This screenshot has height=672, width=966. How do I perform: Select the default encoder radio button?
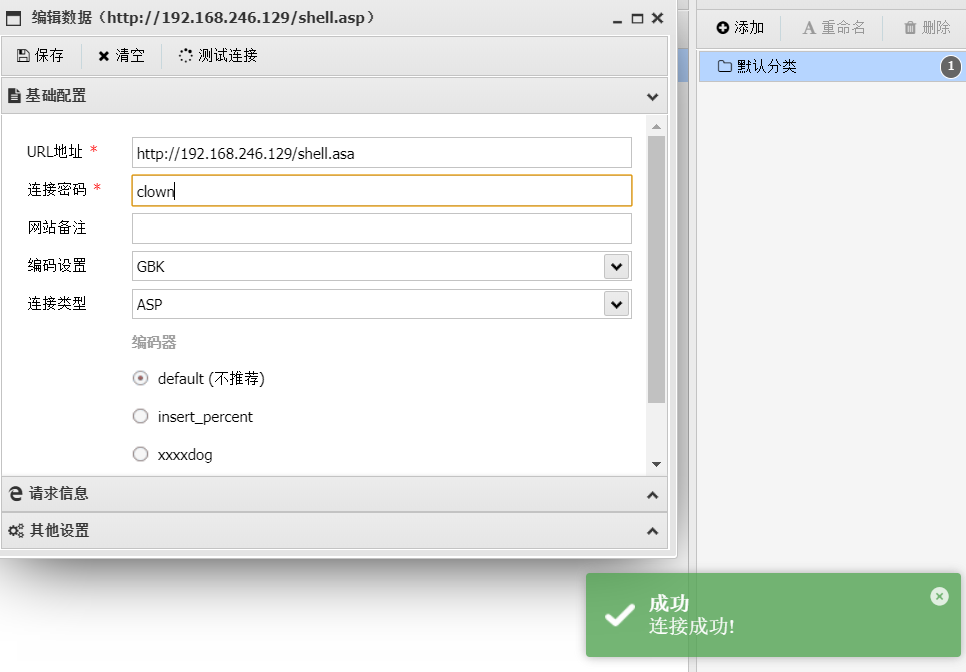(x=140, y=378)
